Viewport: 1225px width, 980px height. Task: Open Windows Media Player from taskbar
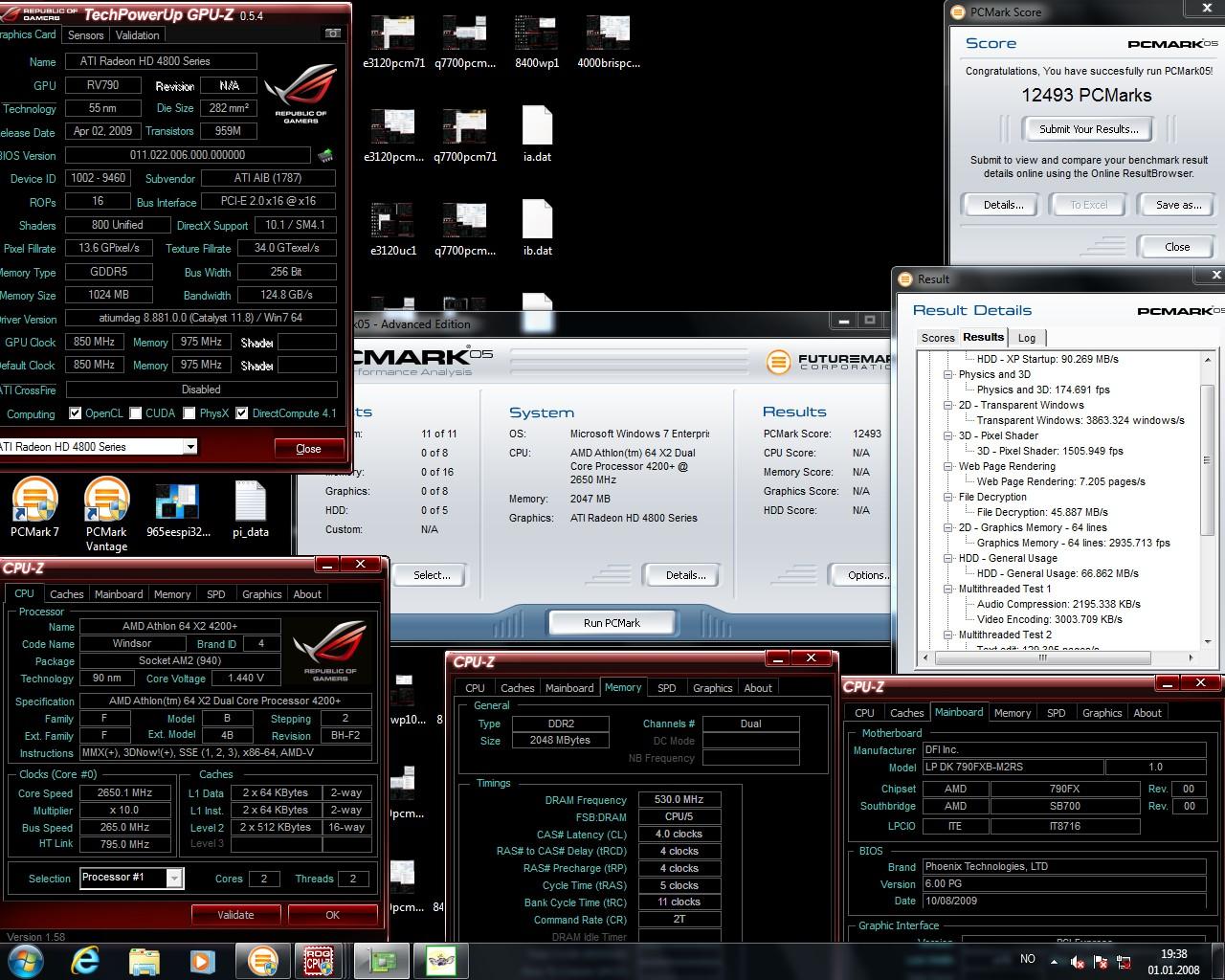pos(201,960)
